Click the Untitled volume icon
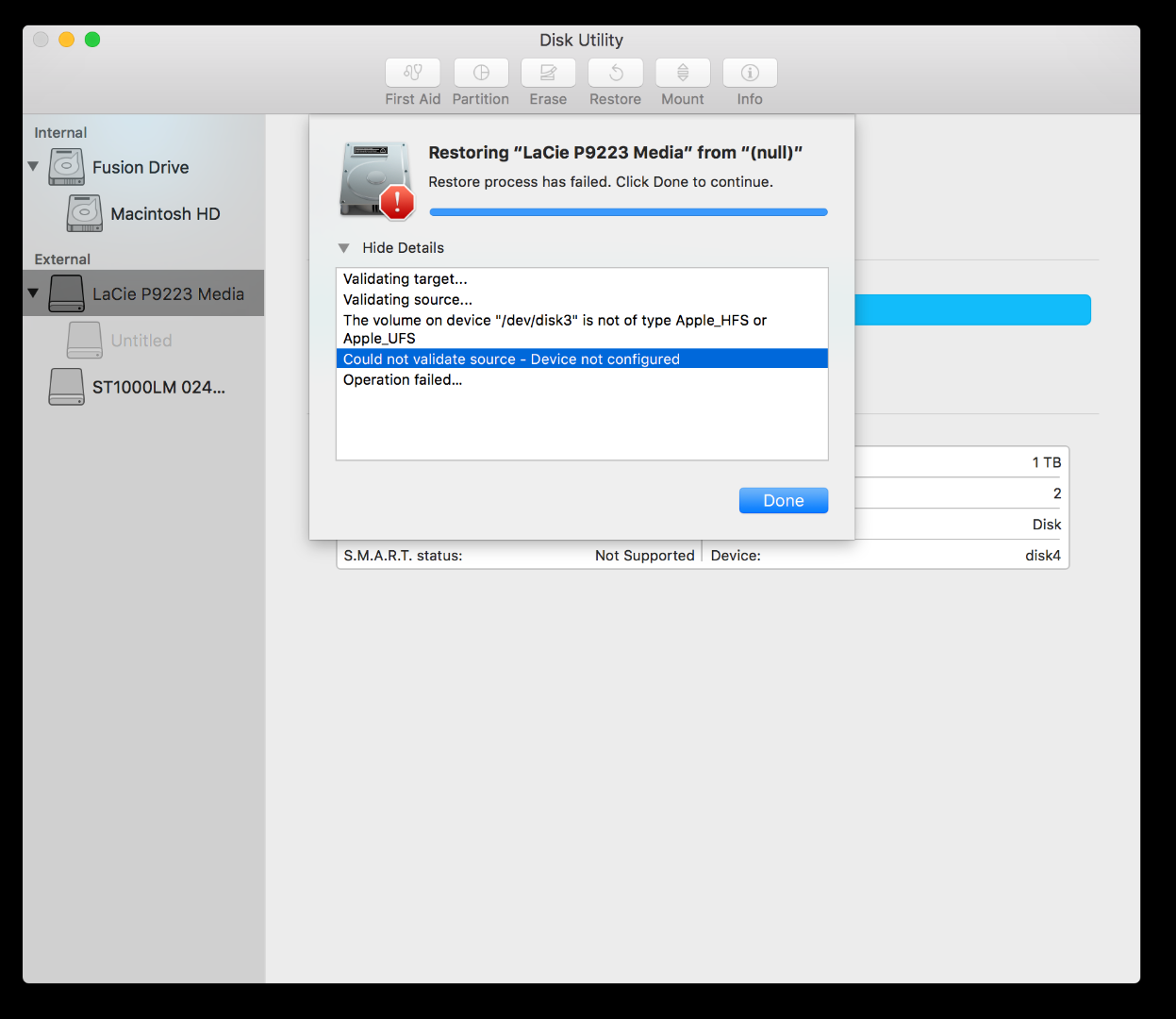 (x=85, y=341)
